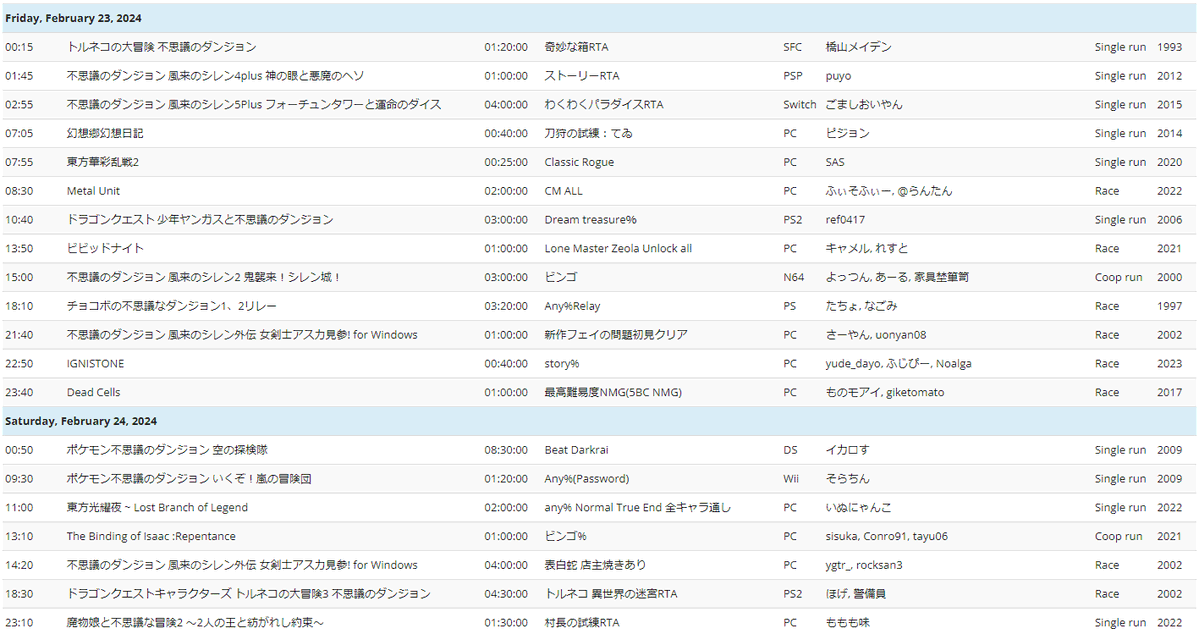Click 'Lone Master Zeola Unlock all' category
The width and height of the screenshot is (1199, 634).
tap(618, 249)
